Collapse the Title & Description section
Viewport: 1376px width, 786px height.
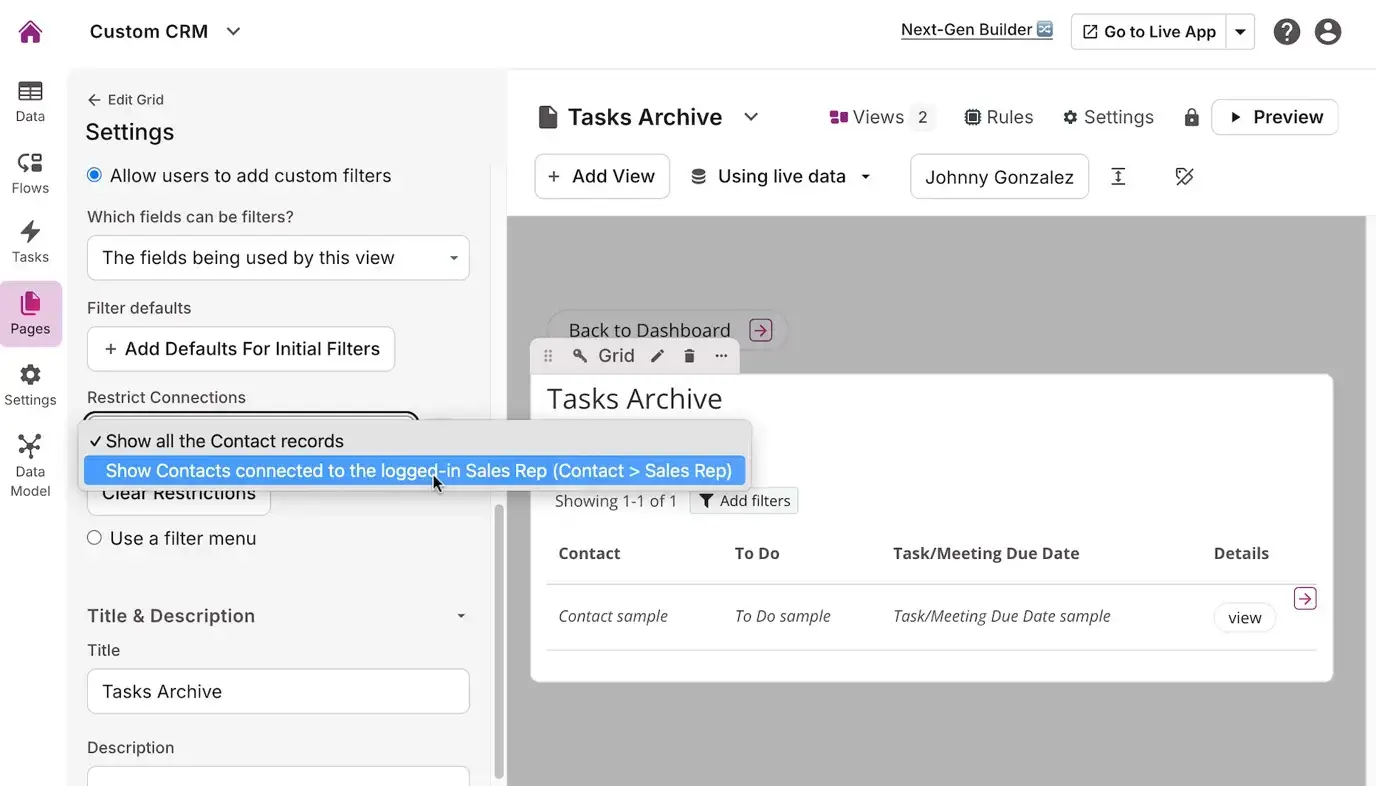[461, 616]
